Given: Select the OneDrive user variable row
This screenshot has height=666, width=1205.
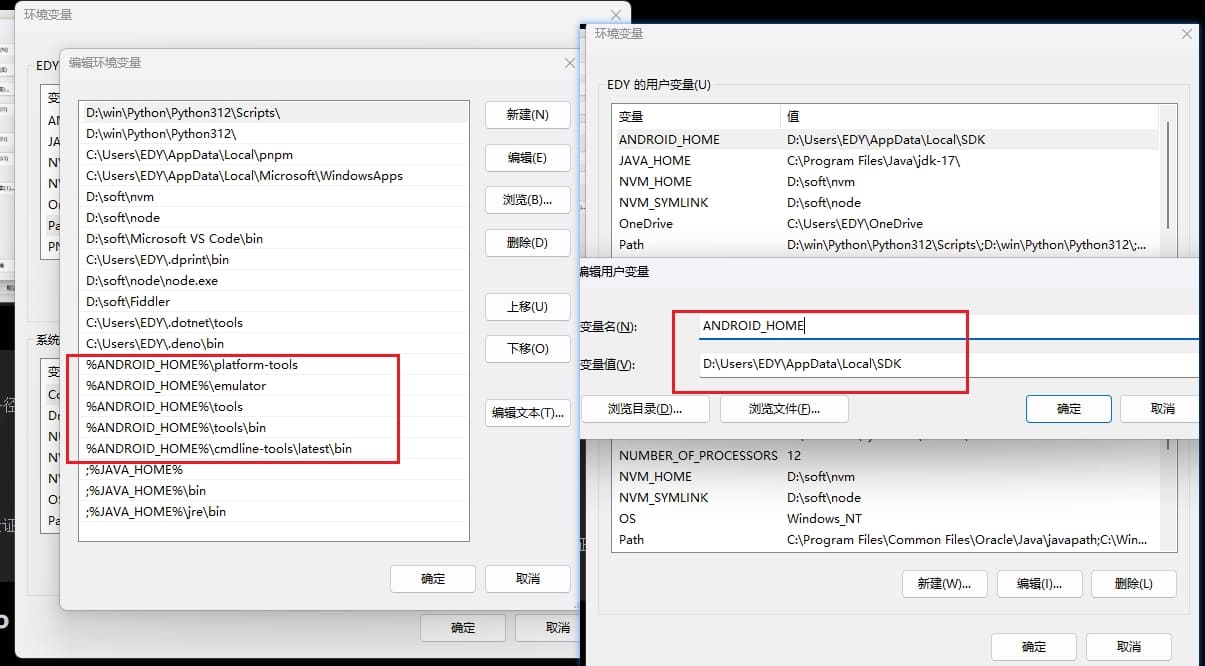Looking at the screenshot, I should [886, 224].
